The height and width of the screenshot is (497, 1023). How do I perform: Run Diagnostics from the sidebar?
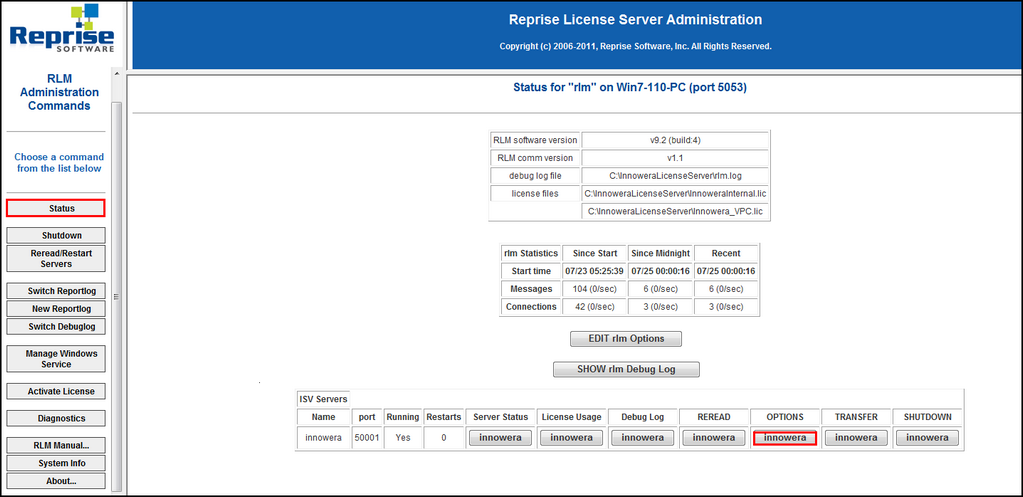[x=55, y=418]
